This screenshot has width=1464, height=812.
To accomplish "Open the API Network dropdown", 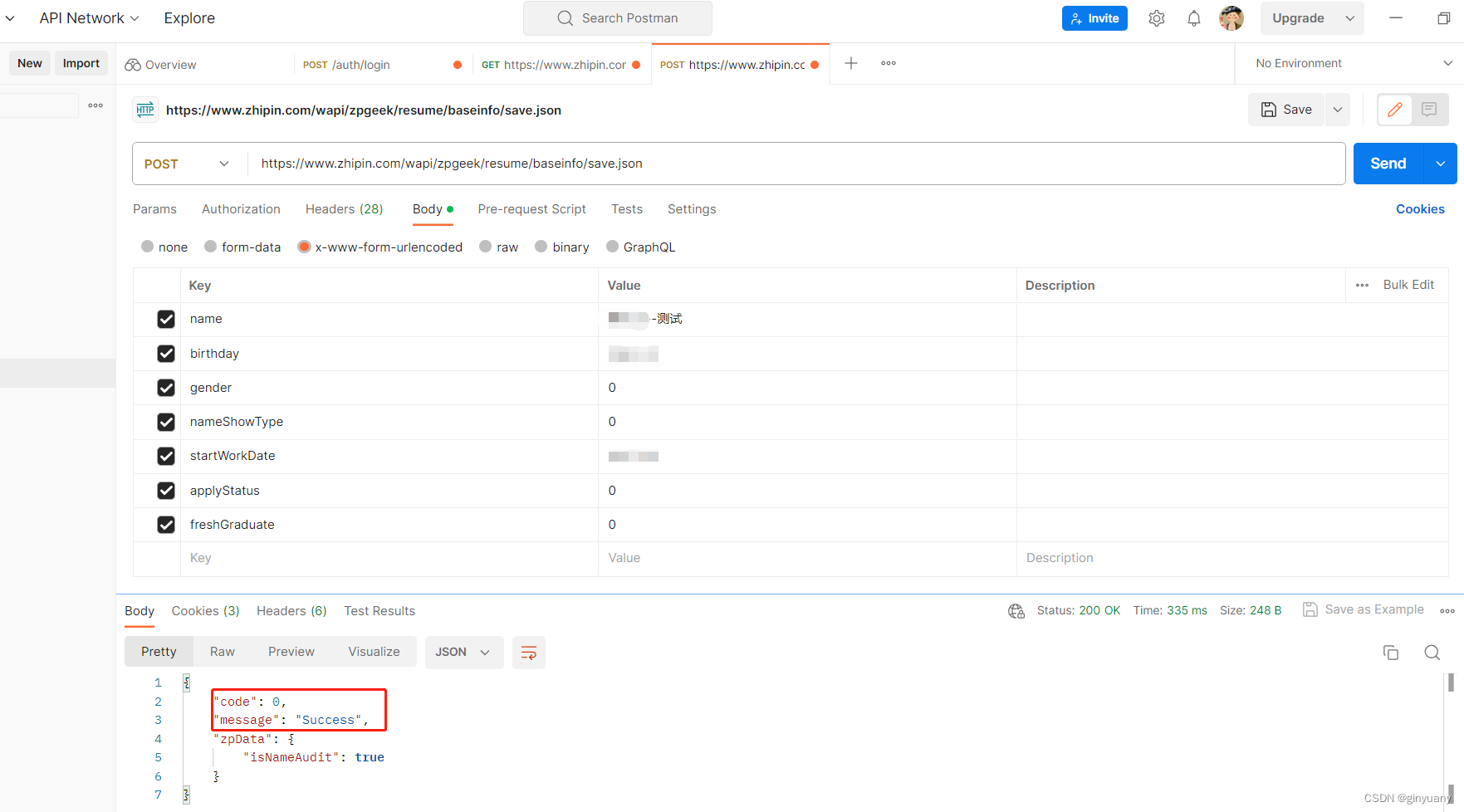I will pyautogui.click(x=89, y=18).
